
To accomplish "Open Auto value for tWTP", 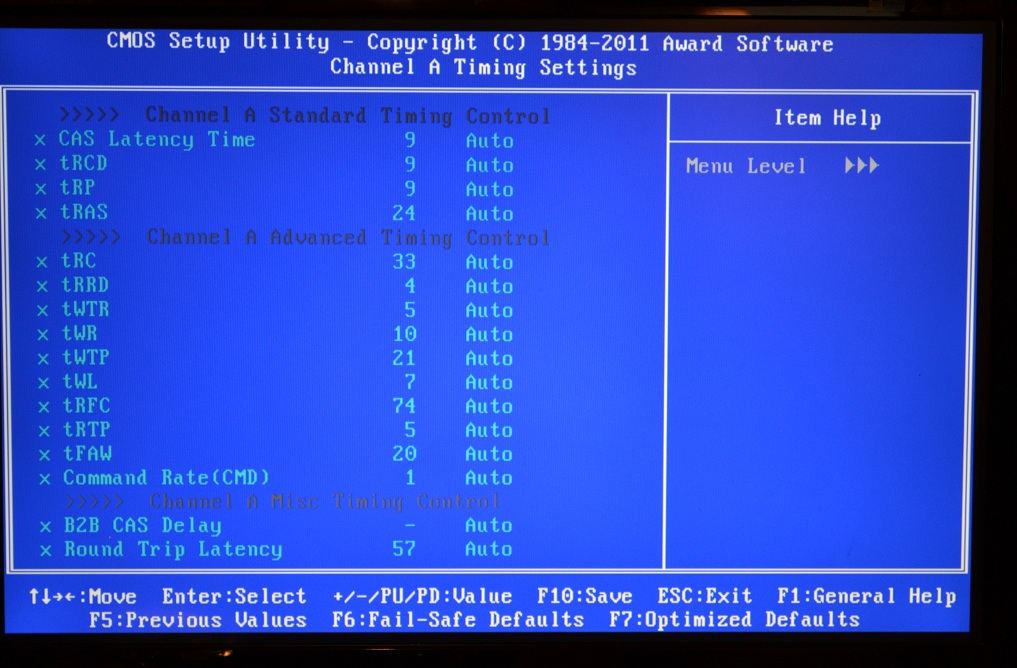I will coord(490,358).
